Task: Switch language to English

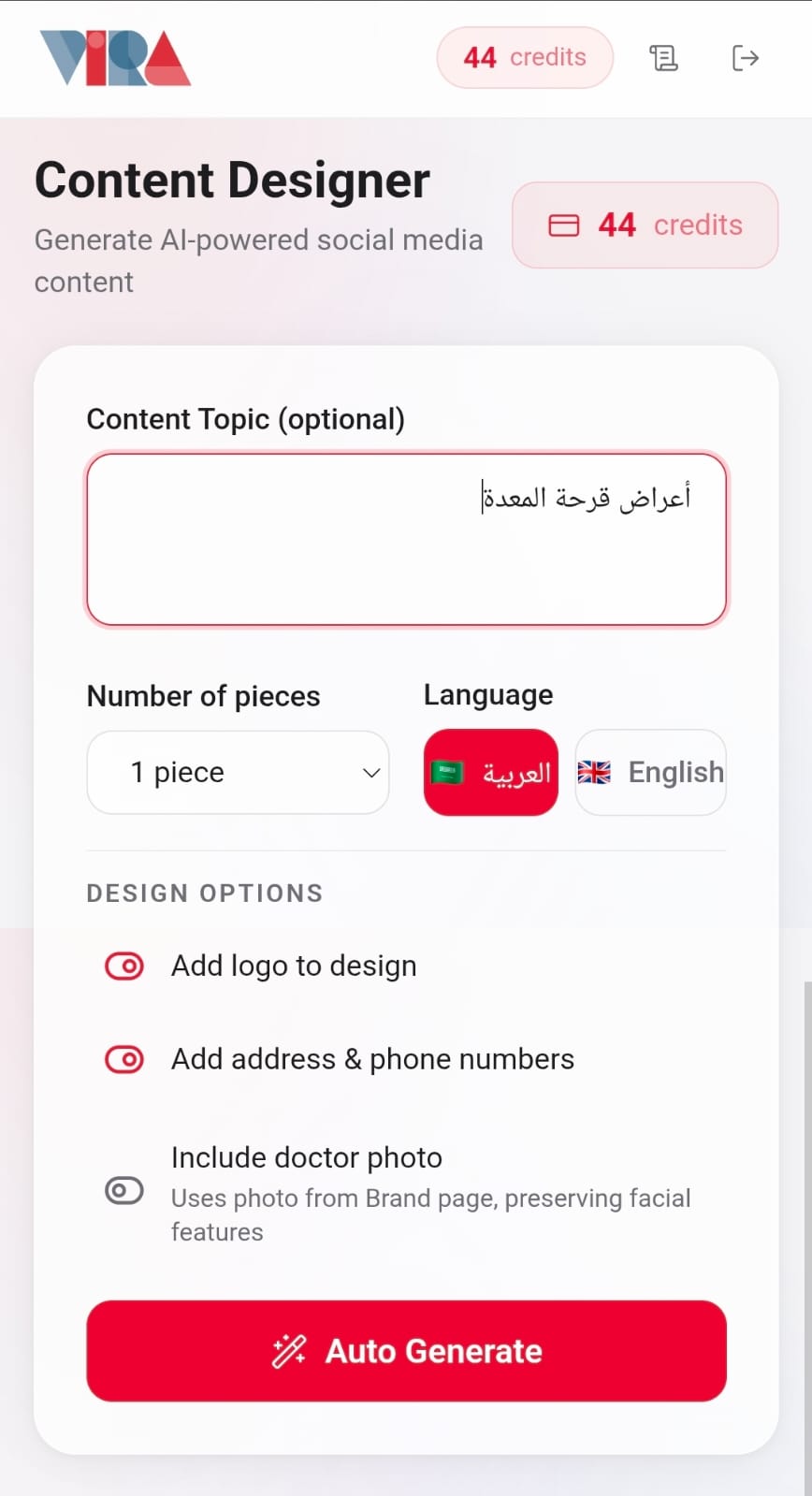Action: (651, 773)
